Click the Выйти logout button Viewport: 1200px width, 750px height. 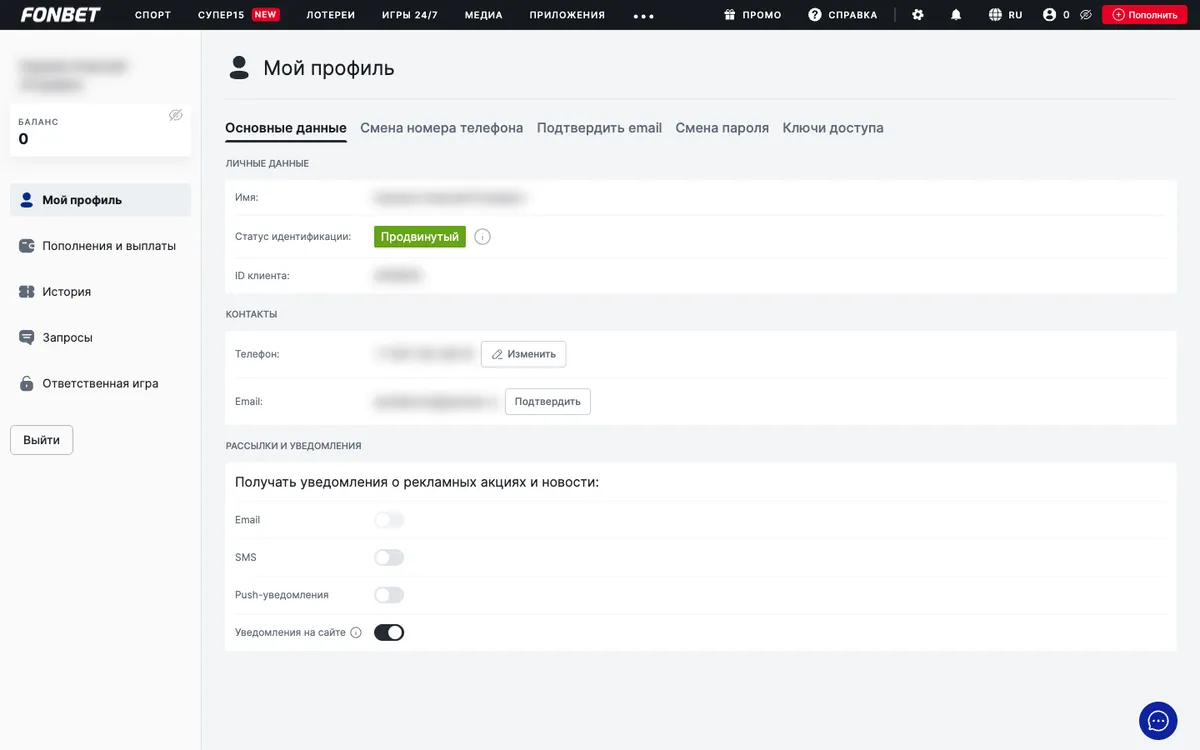(x=42, y=440)
